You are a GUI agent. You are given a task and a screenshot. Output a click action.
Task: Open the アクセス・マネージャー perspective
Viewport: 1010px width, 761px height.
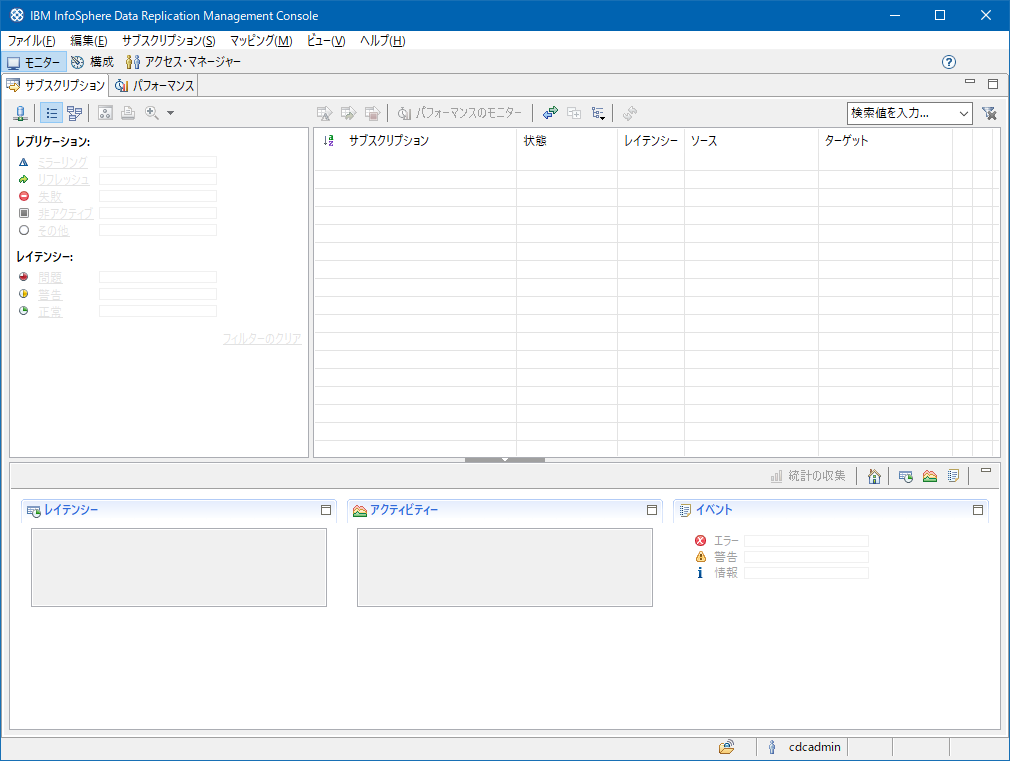[x=183, y=63]
